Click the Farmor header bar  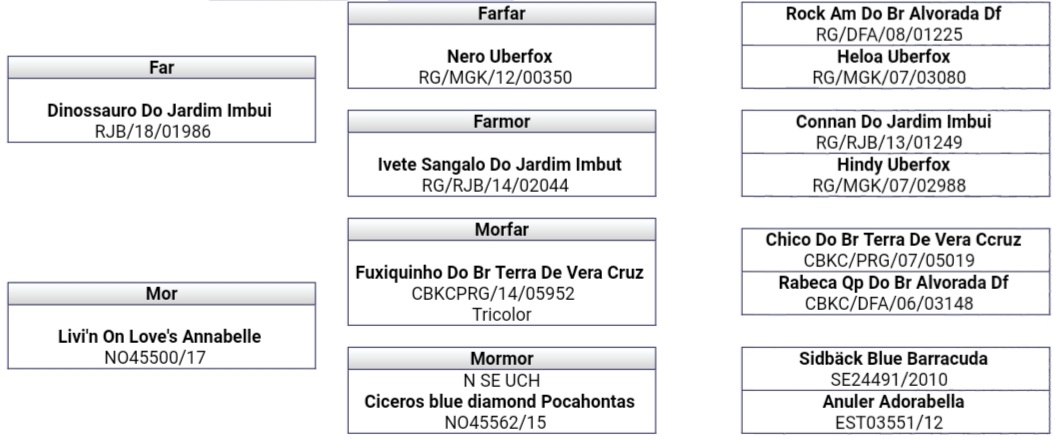click(x=502, y=121)
